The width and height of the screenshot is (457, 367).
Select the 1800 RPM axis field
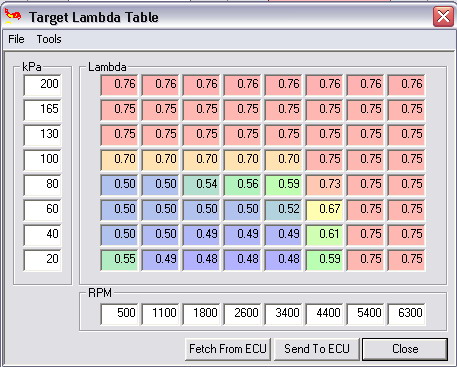click(201, 314)
